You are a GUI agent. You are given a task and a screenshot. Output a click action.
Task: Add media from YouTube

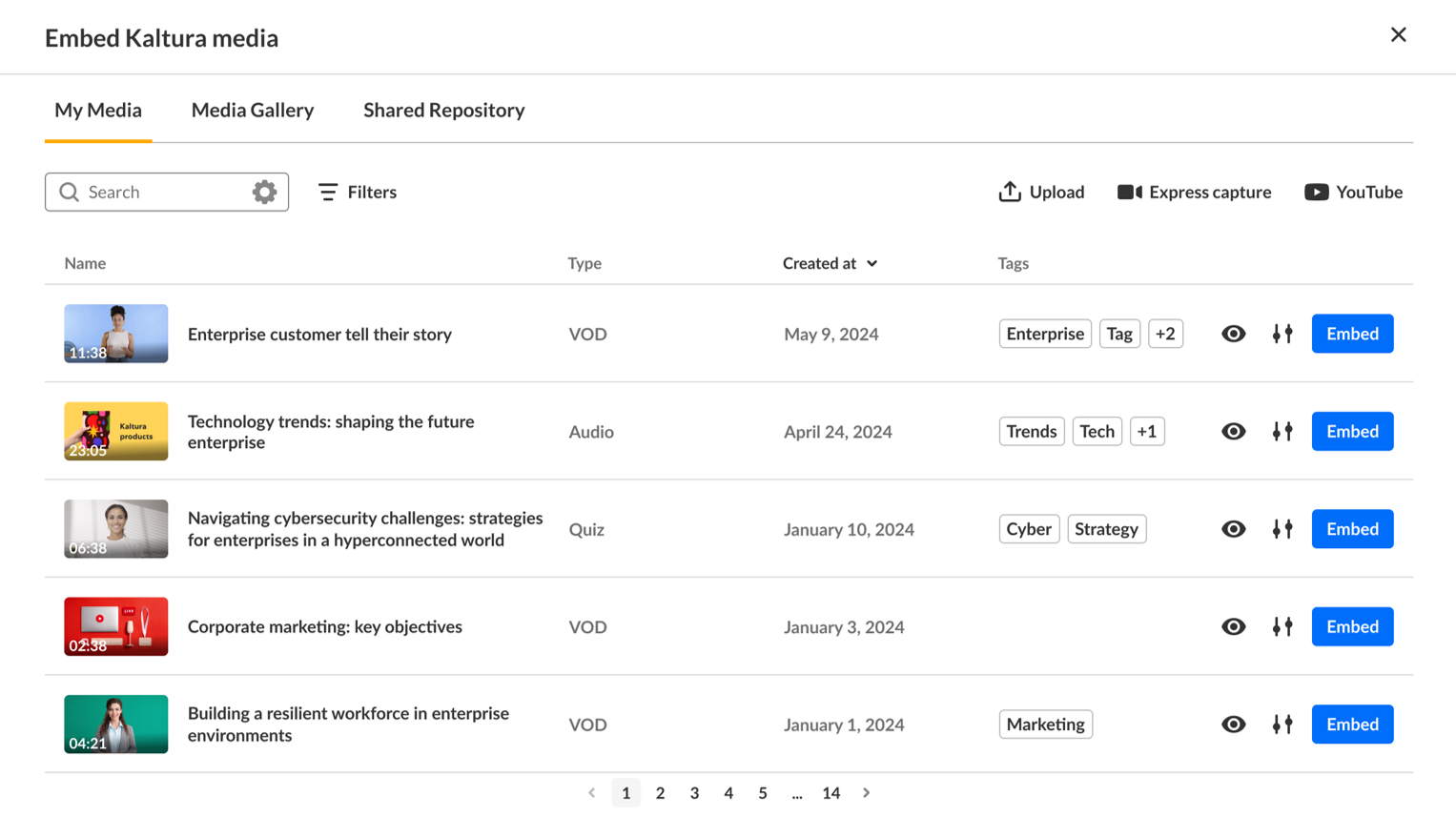point(1353,192)
